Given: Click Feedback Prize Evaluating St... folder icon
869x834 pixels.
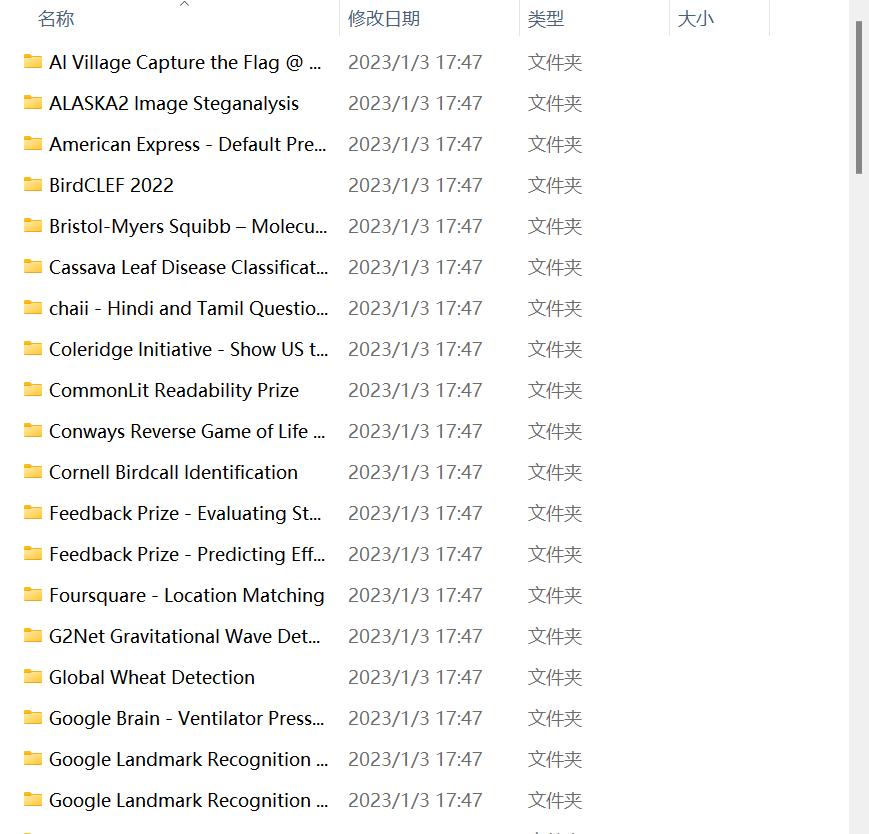Looking at the screenshot, I should [33, 512].
